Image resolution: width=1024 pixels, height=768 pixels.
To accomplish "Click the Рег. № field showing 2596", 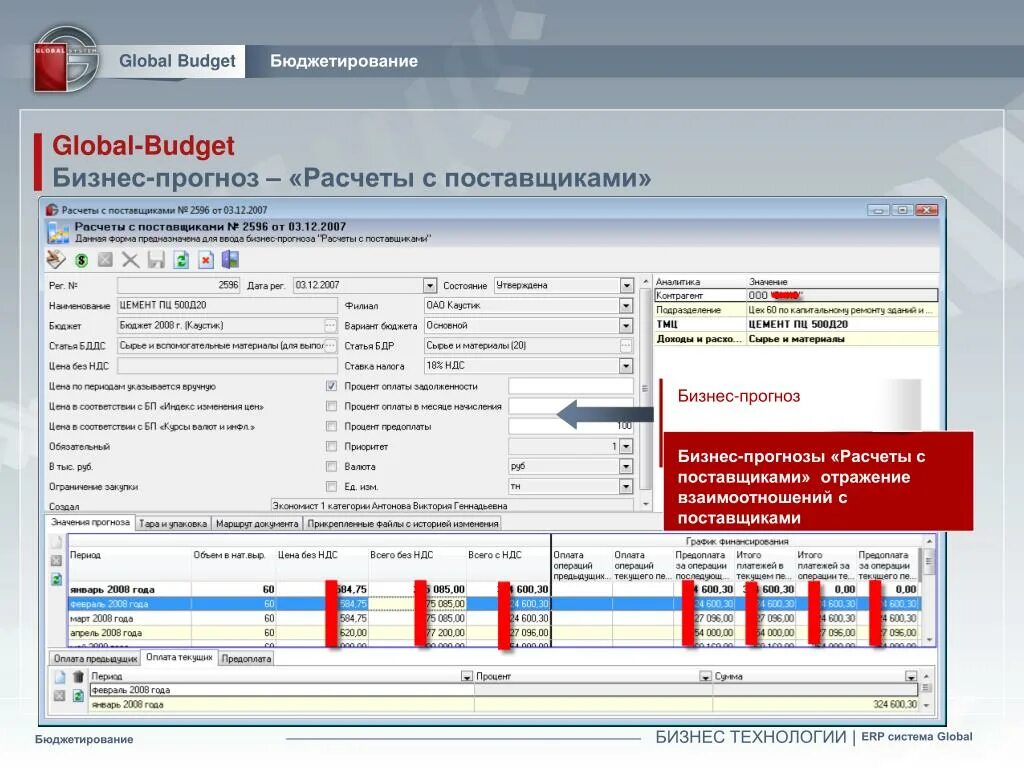I will click(178, 285).
